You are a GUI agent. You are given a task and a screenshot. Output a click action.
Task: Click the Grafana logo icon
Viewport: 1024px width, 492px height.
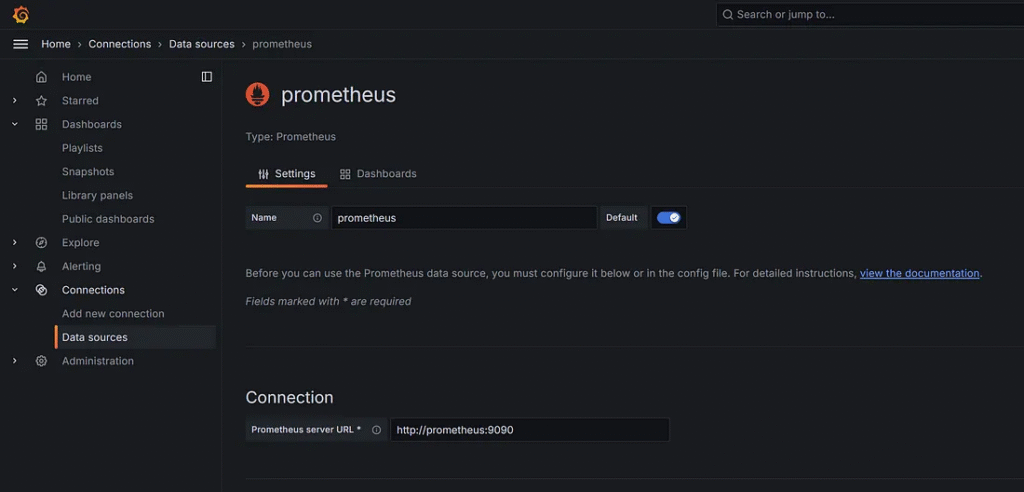click(21, 14)
